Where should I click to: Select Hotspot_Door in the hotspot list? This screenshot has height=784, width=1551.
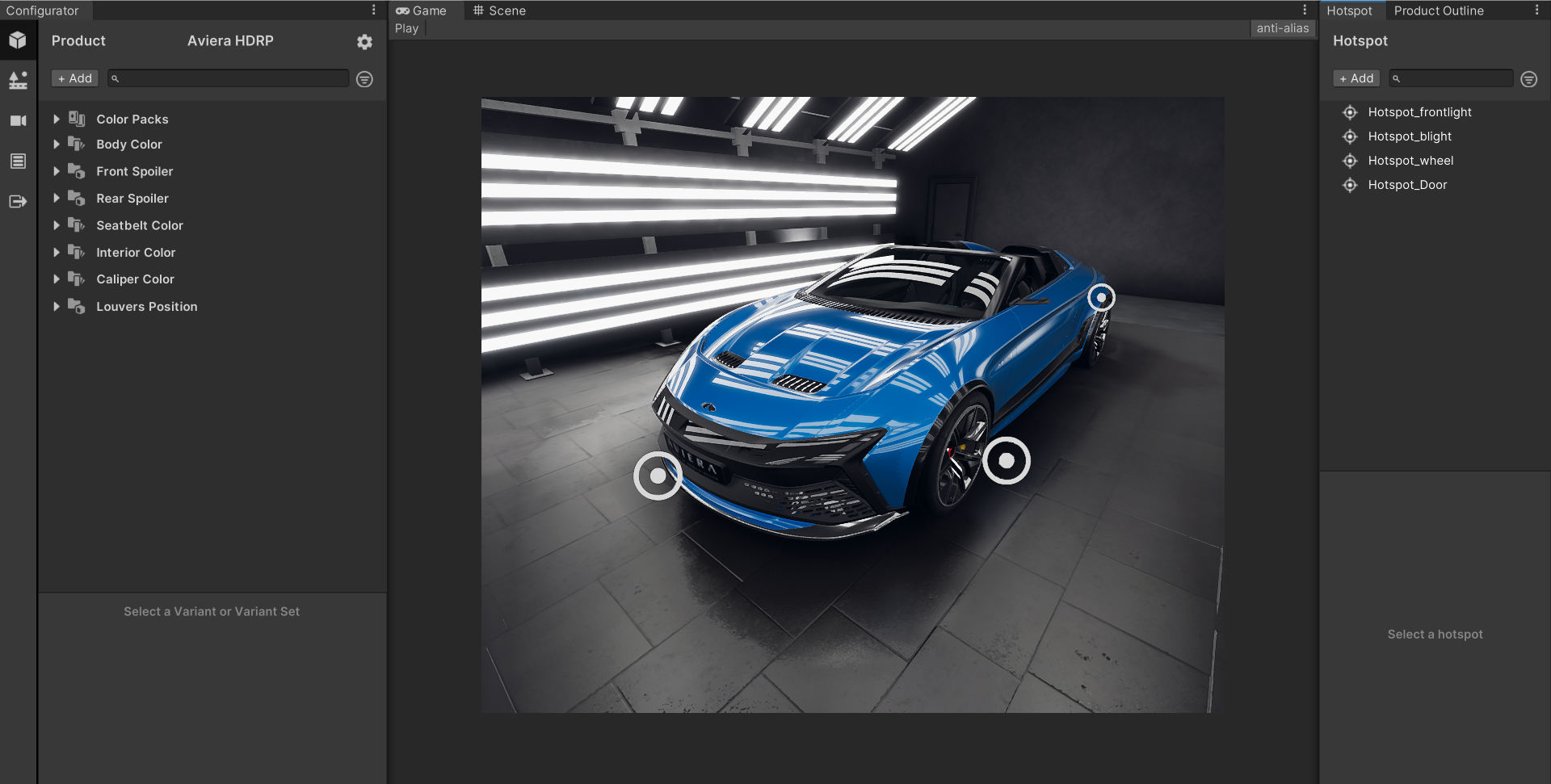coord(1406,185)
